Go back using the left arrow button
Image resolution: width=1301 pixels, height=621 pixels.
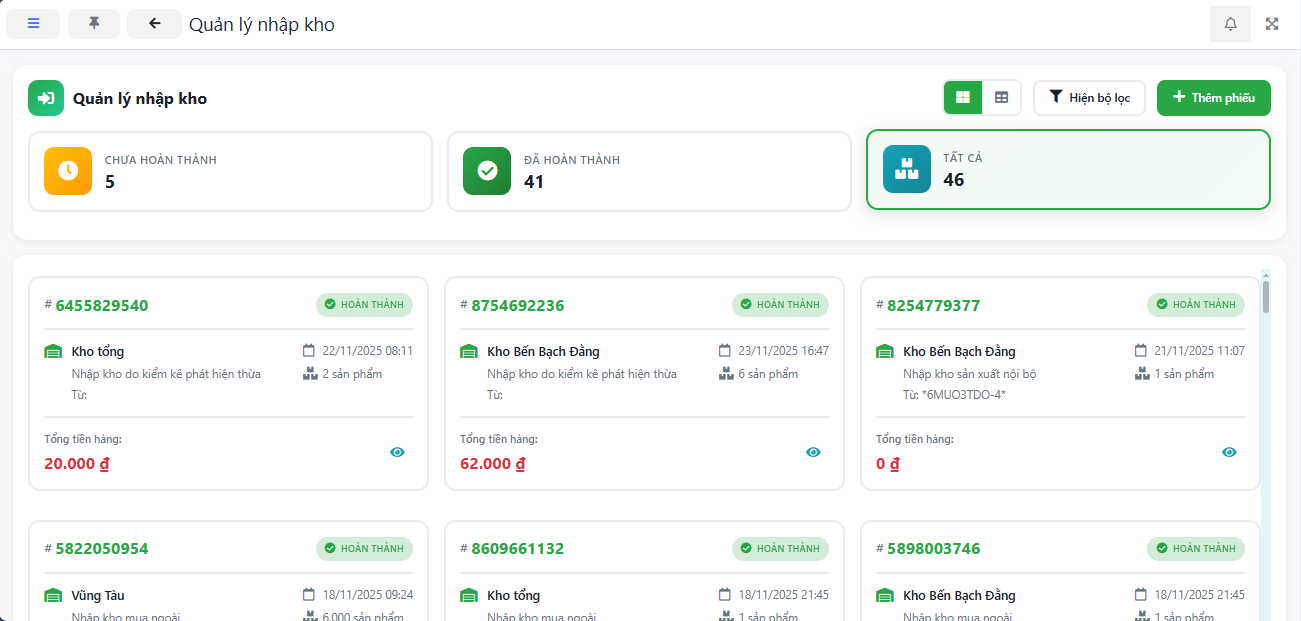tap(154, 24)
